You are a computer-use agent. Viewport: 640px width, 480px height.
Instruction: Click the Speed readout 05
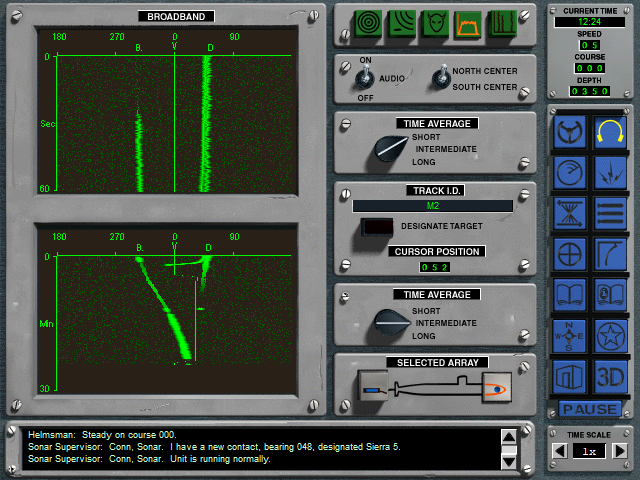click(589, 45)
